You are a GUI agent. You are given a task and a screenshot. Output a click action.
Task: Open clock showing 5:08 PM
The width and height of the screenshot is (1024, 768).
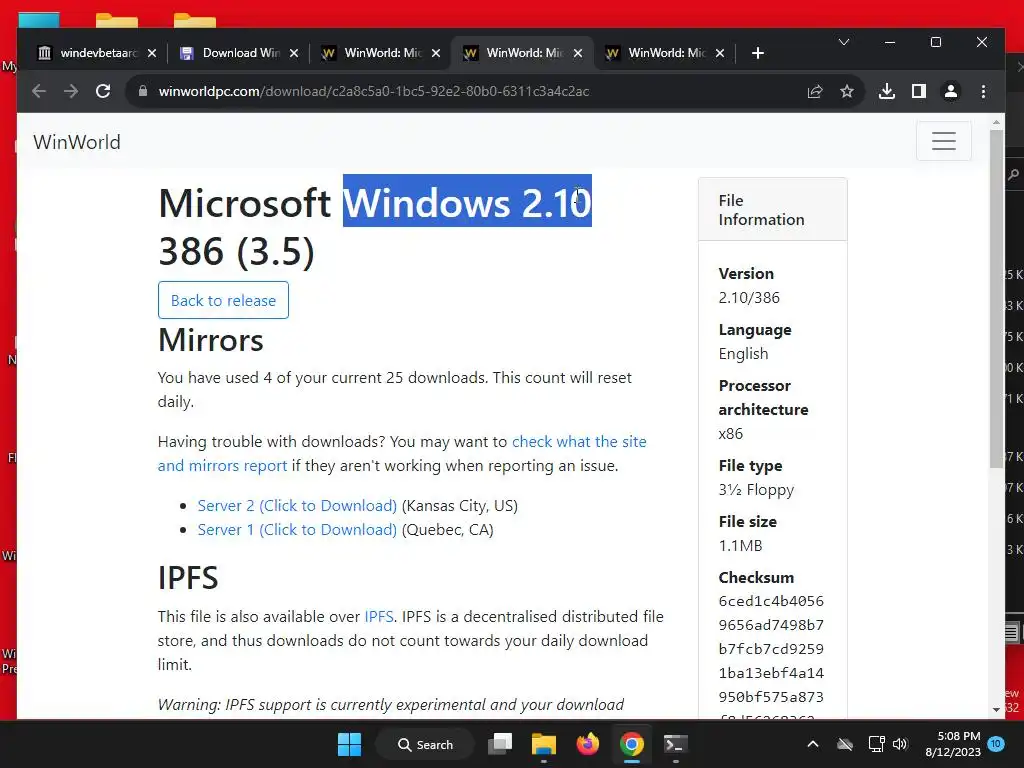click(x=953, y=744)
